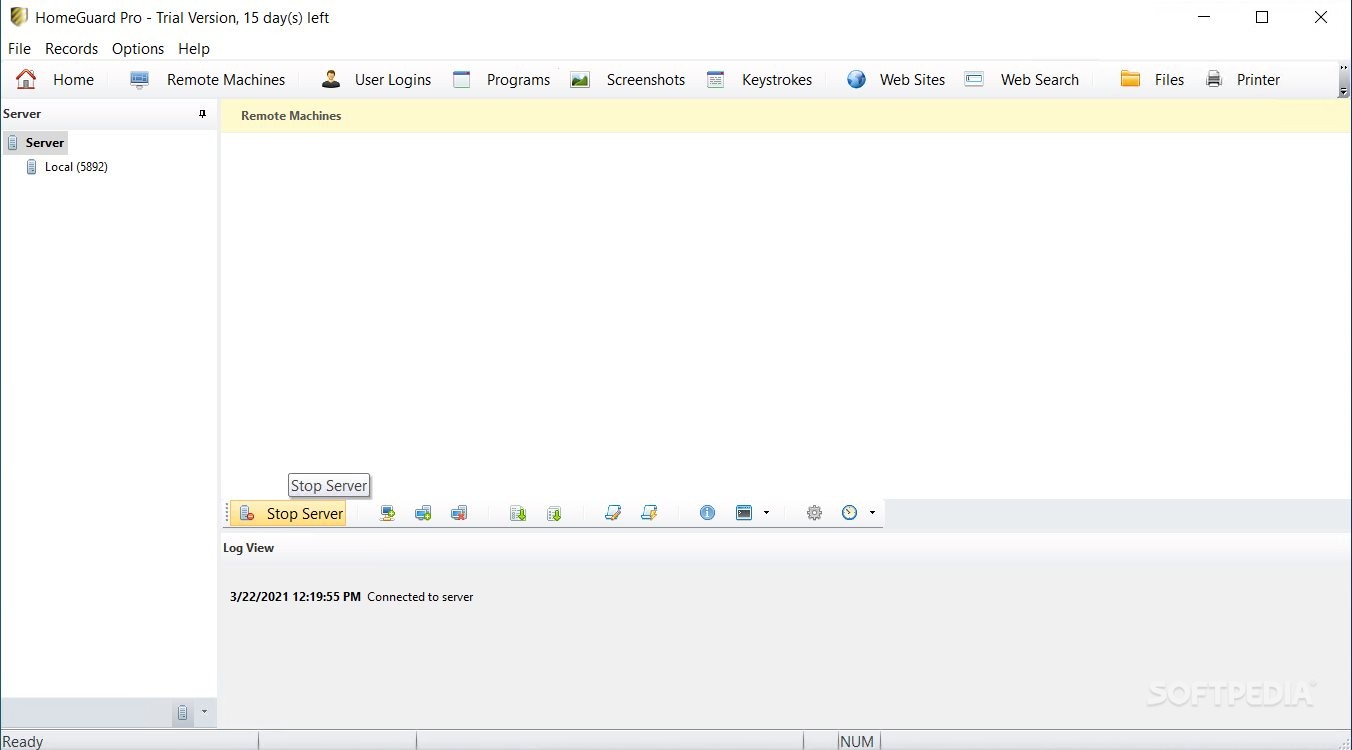Open the Programs view
The image size is (1352, 750).
pyautogui.click(x=501, y=79)
